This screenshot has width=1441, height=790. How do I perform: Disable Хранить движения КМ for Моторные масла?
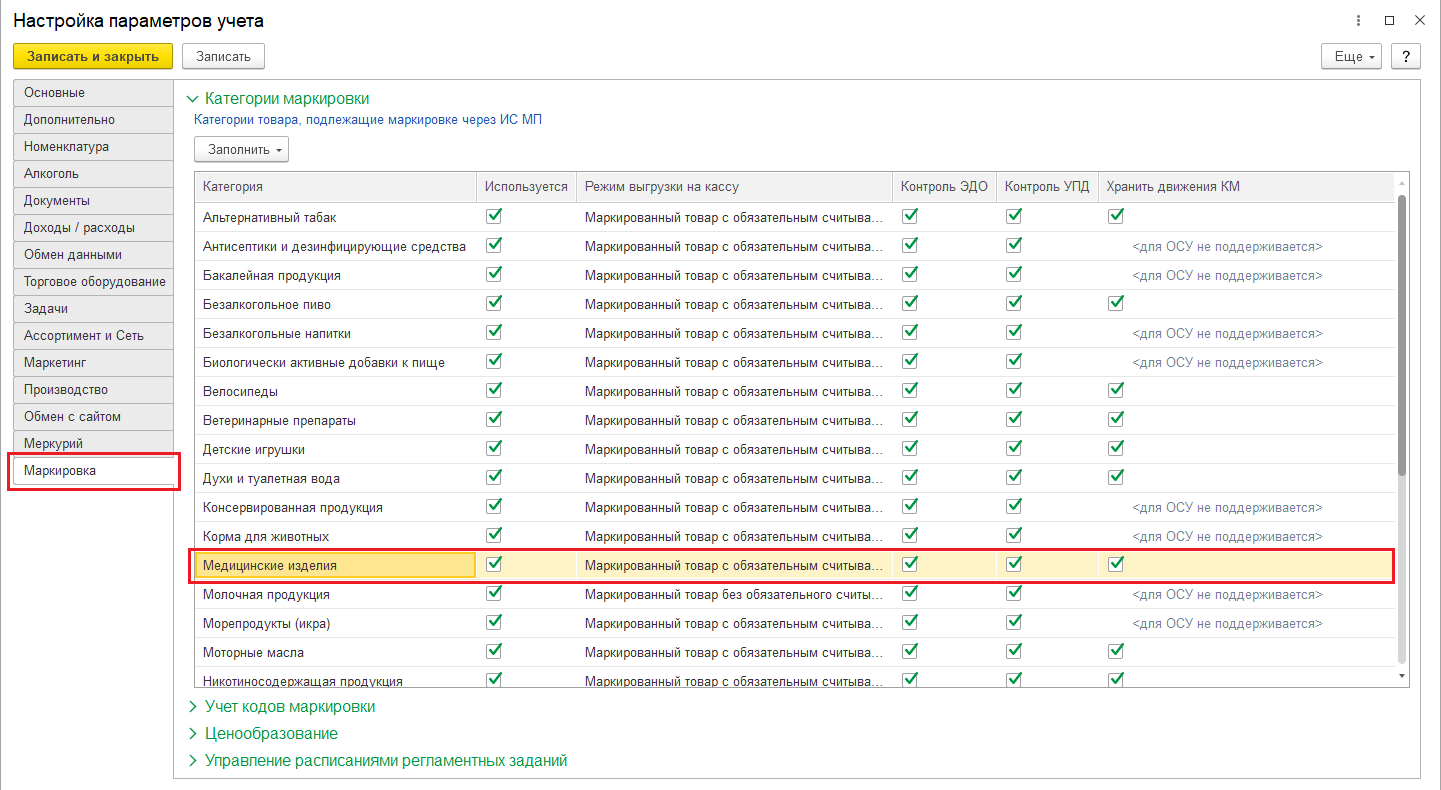coord(1116,651)
